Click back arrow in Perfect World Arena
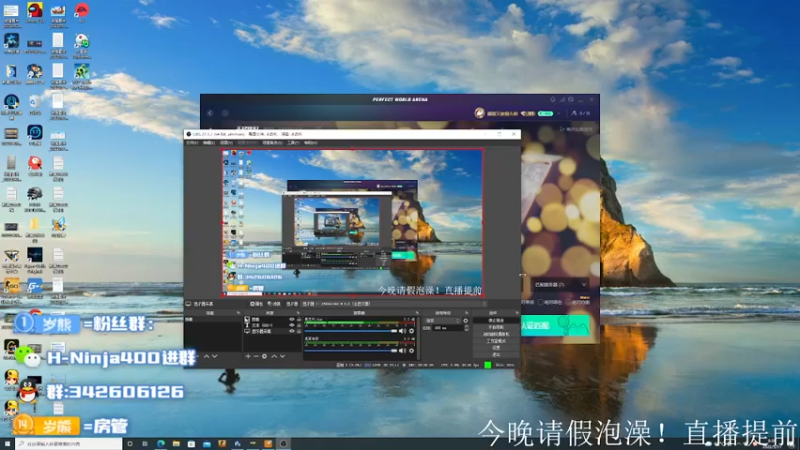Viewport: 800px width, 450px height. pos(210,113)
